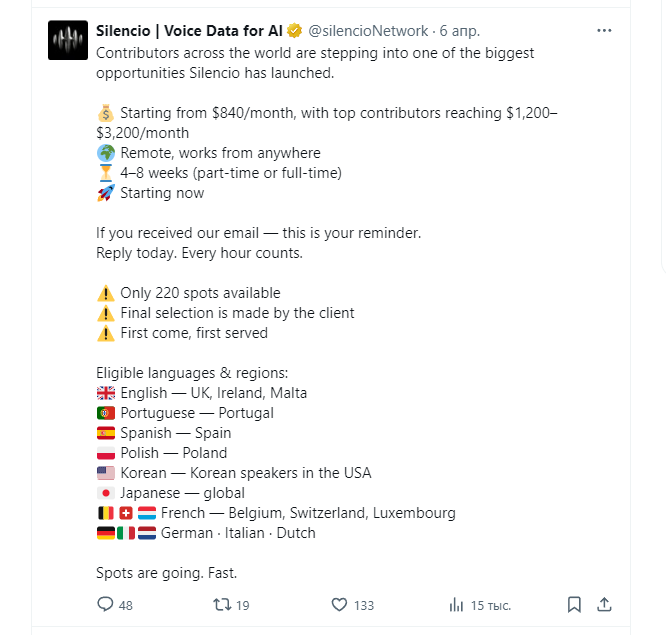Toggle the bookmark icon on the post

[x=574, y=604]
